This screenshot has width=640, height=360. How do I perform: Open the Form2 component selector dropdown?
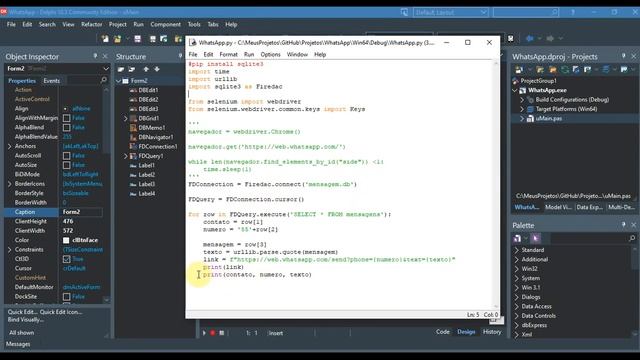106,69
